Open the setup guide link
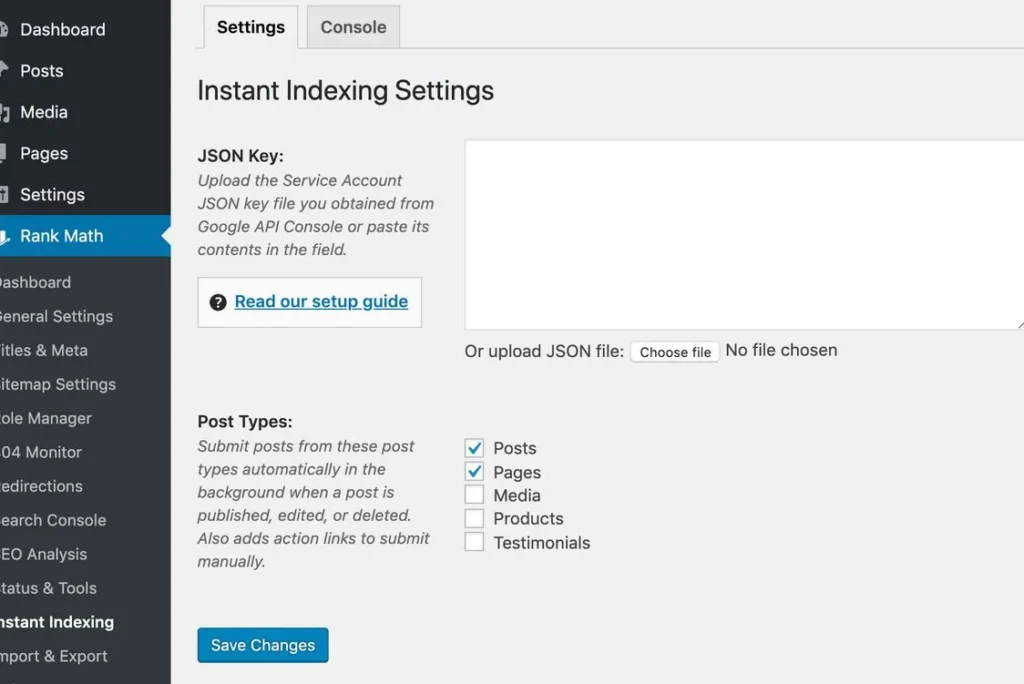The image size is (1024, 684). click(320, 301)
